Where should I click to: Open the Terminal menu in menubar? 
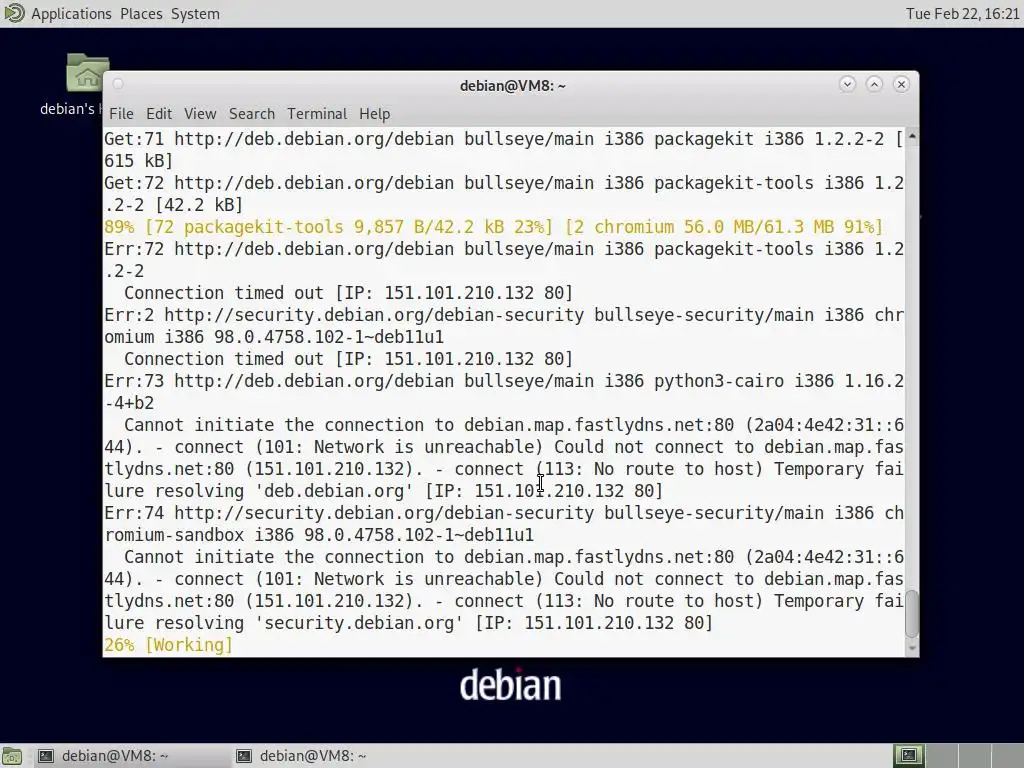317,114
